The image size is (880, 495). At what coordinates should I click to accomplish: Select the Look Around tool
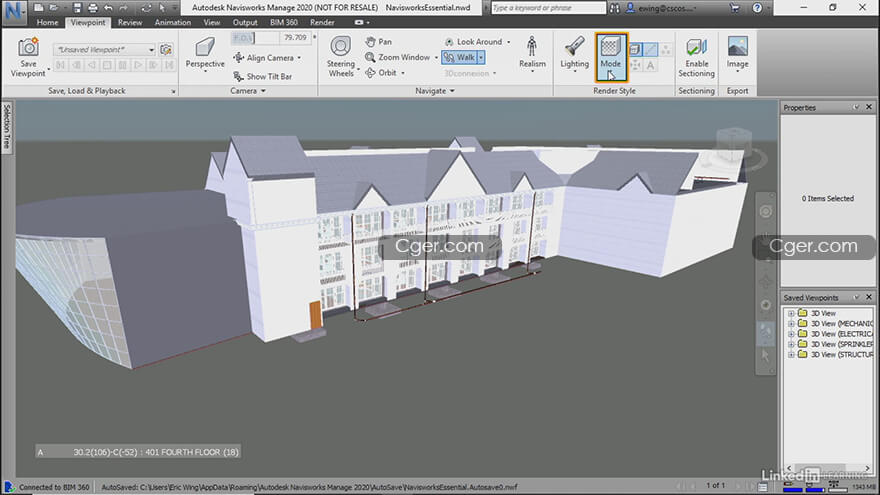[474, 42]
